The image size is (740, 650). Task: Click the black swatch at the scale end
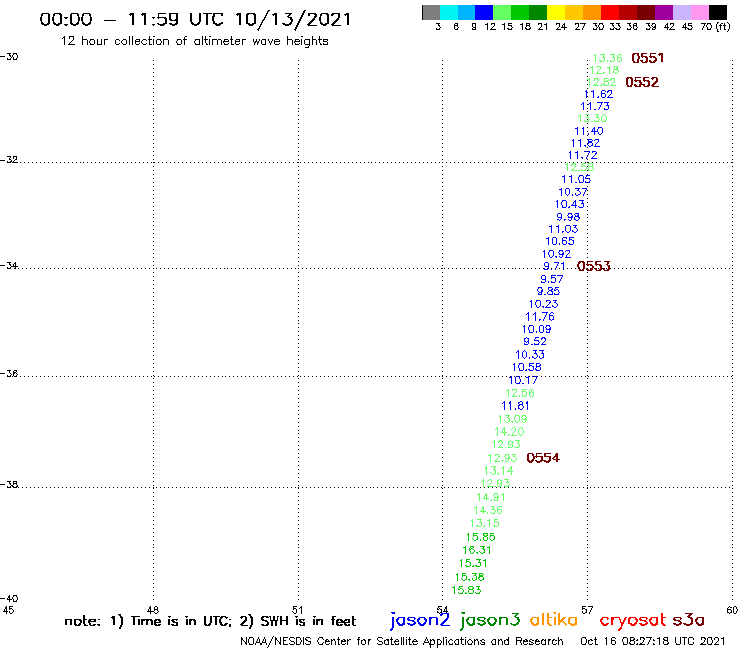tap(717, 12)
